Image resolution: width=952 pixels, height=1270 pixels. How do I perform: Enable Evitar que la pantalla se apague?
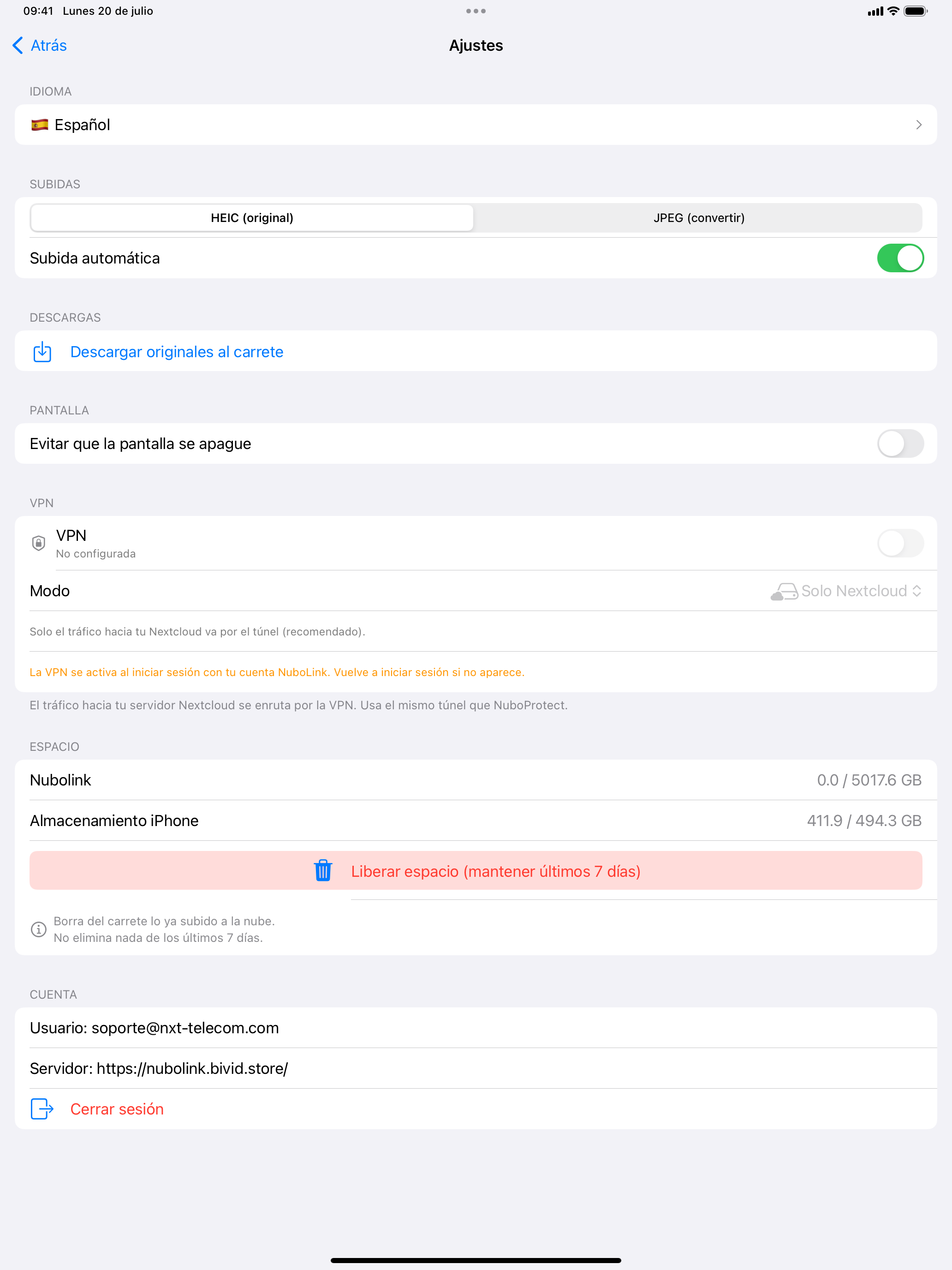(900, 444)
